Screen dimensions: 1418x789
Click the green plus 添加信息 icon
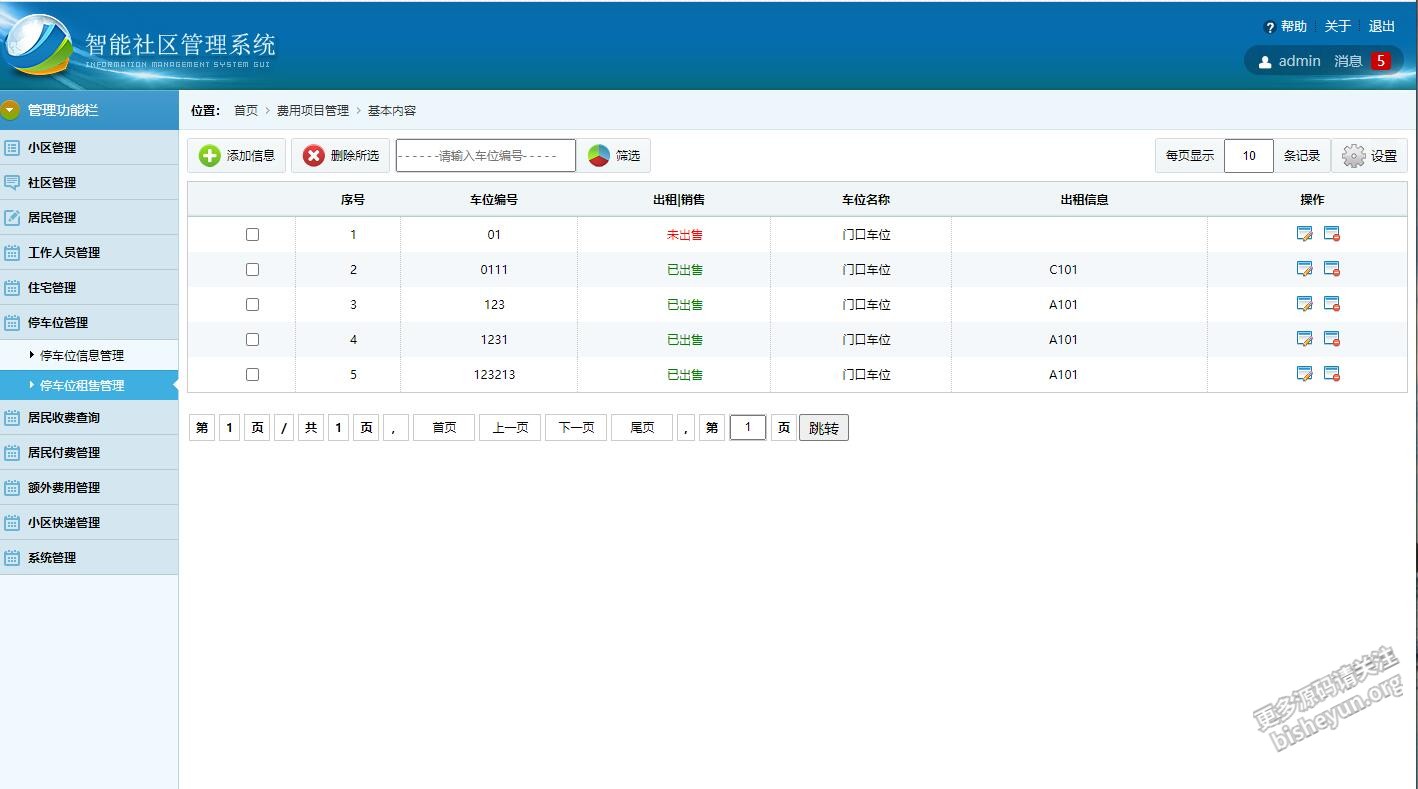pyautogui.click(x=209, y=156)
